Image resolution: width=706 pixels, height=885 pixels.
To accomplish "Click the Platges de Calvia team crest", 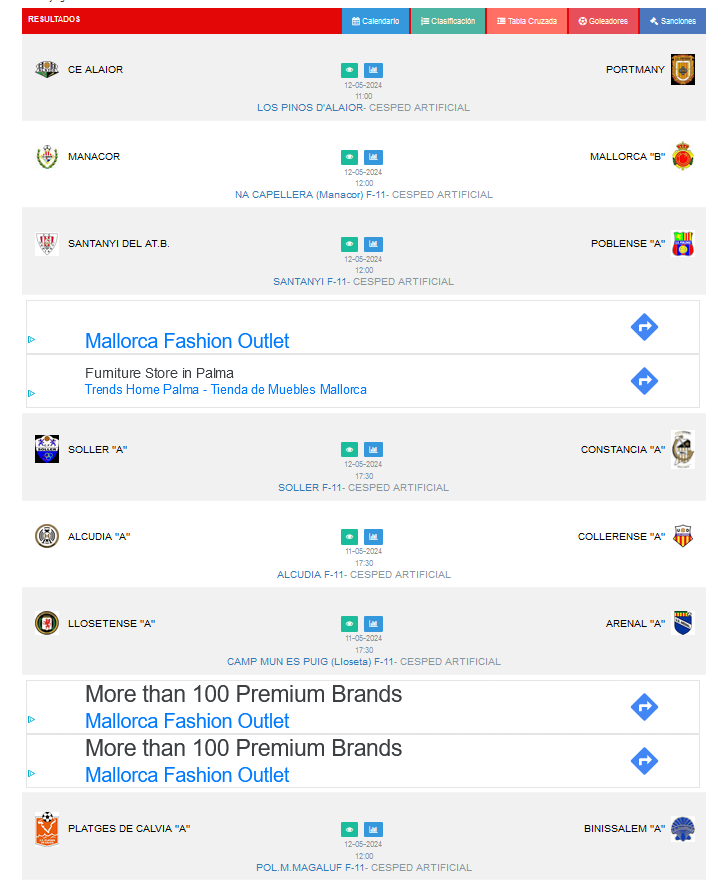I will [46, 829].
